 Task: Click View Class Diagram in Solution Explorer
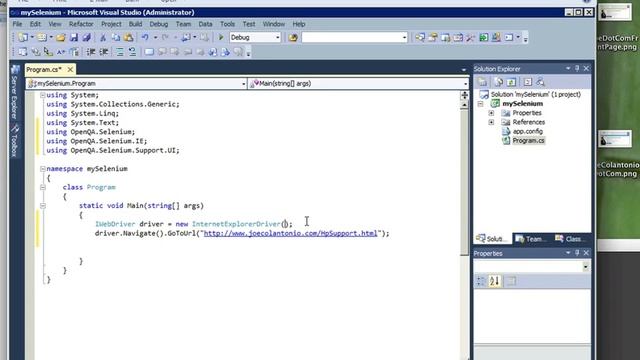tap(540, 82)
